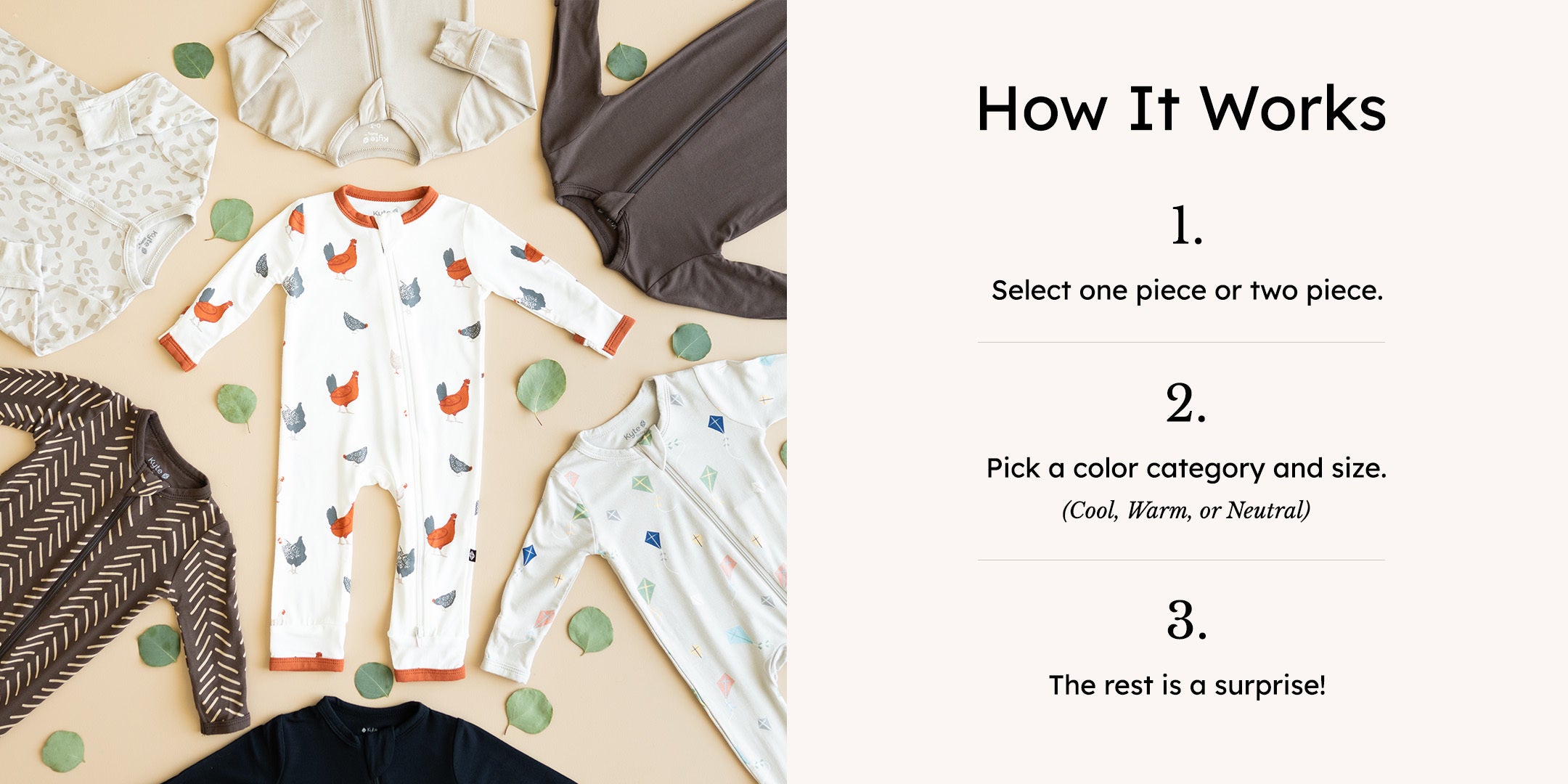The width and height of the screenshot is (1568, 784).
Task: Click the Kyte label on the herringbone romper
Action: (x=158, y=467)
